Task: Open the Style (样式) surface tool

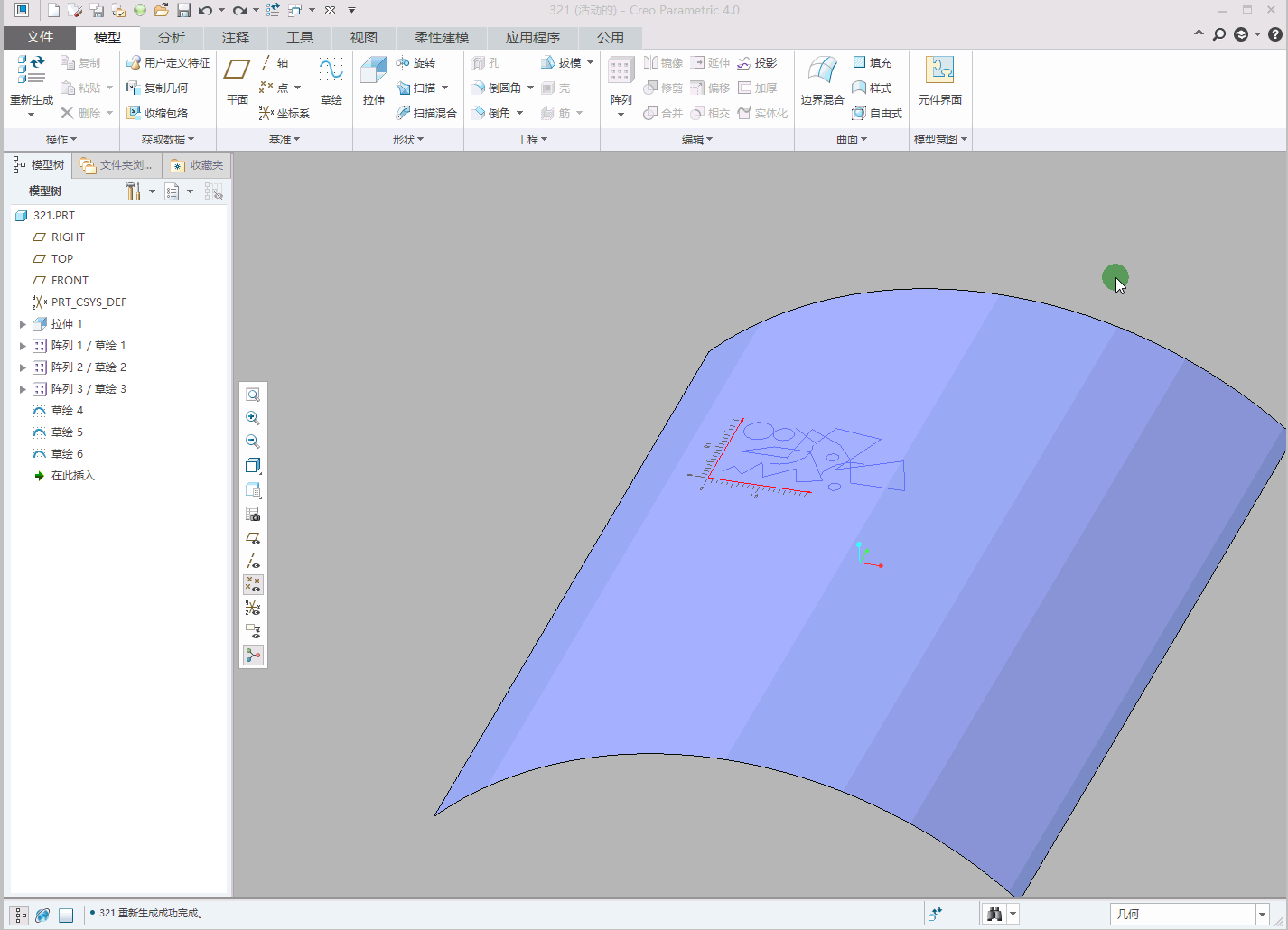Action: pos(872,88)
